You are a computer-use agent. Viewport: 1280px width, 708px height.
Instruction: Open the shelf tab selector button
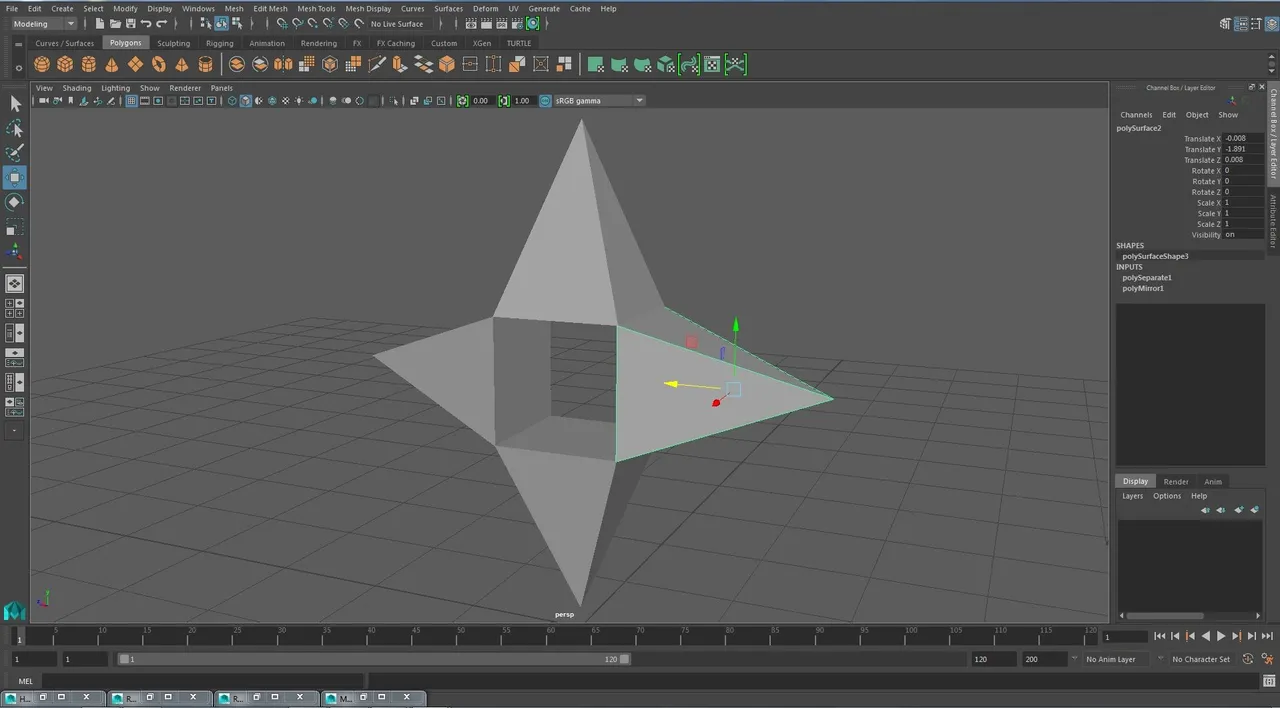(19, 43)
